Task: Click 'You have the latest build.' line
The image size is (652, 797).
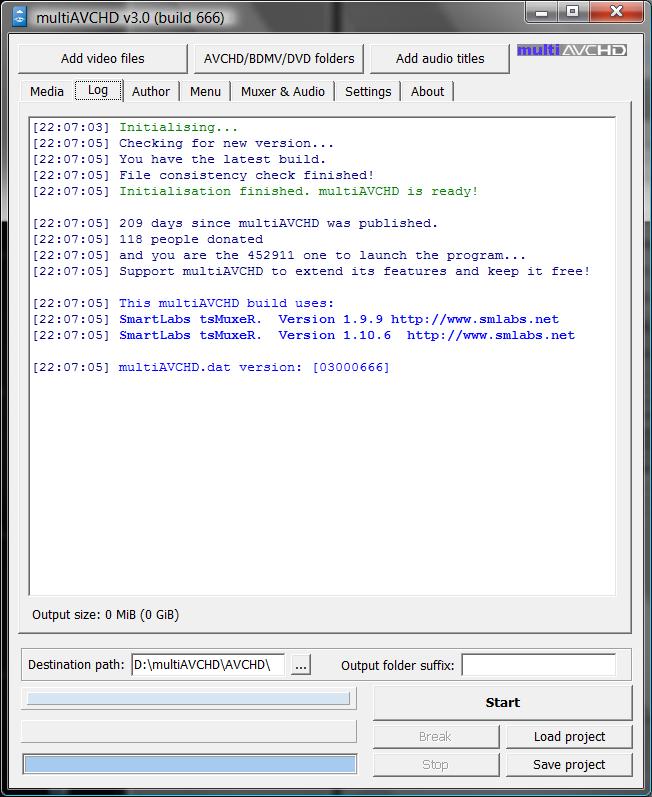Action: [179, 159]
